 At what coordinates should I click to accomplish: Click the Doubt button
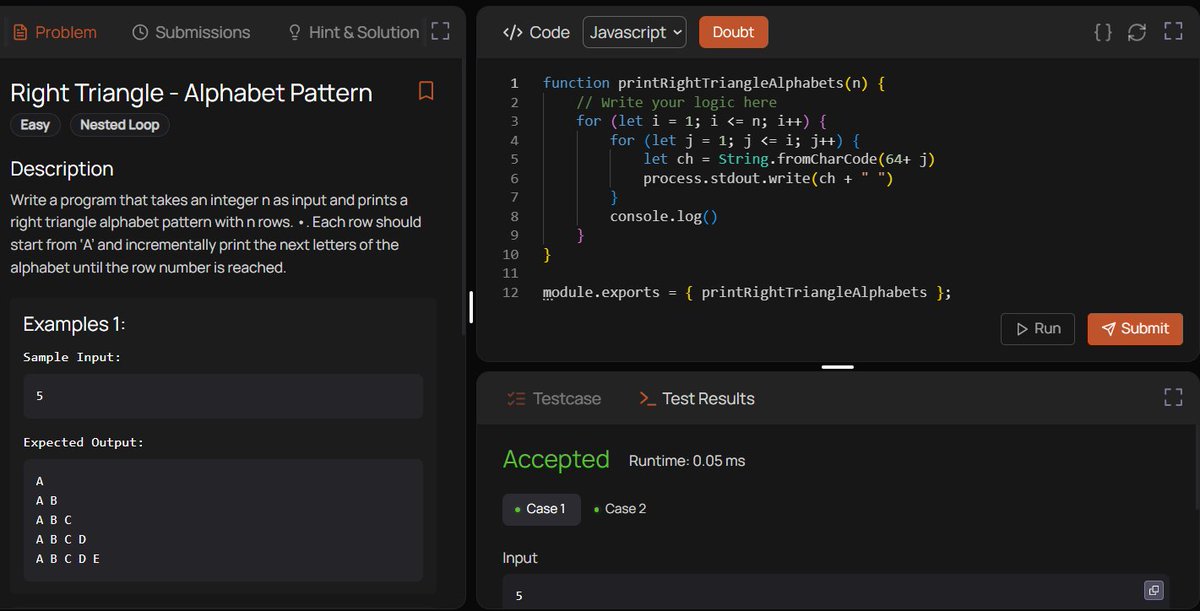[x=733, y=32]
